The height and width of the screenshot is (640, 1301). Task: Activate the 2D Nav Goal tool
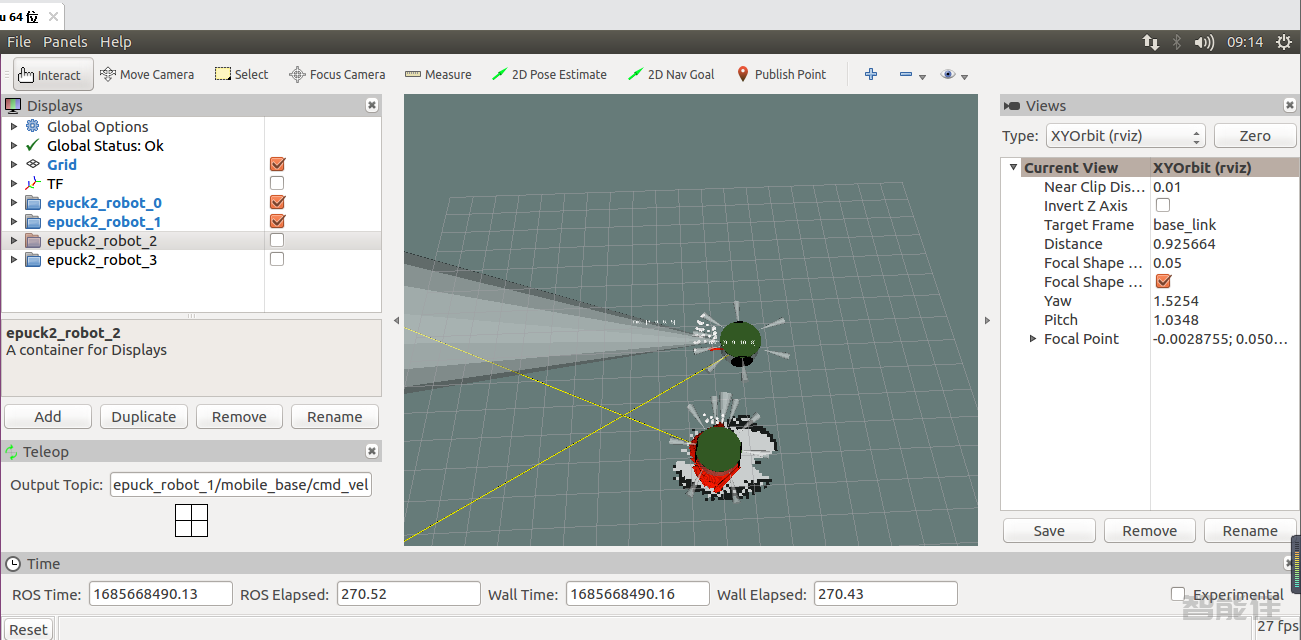671,74
